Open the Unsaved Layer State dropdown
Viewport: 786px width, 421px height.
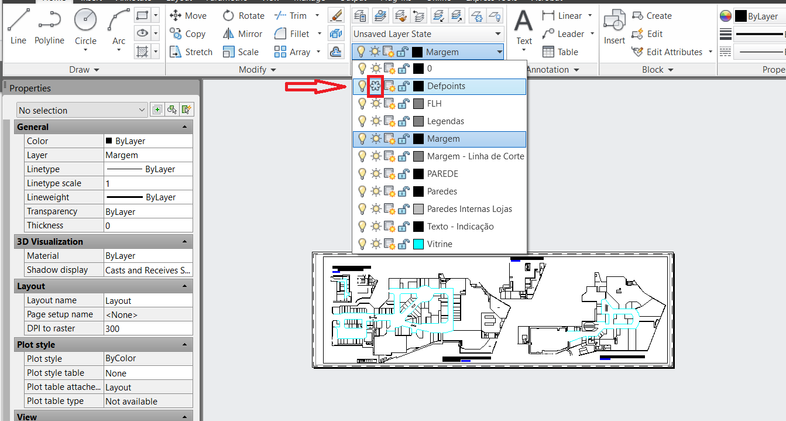(427, 34)
